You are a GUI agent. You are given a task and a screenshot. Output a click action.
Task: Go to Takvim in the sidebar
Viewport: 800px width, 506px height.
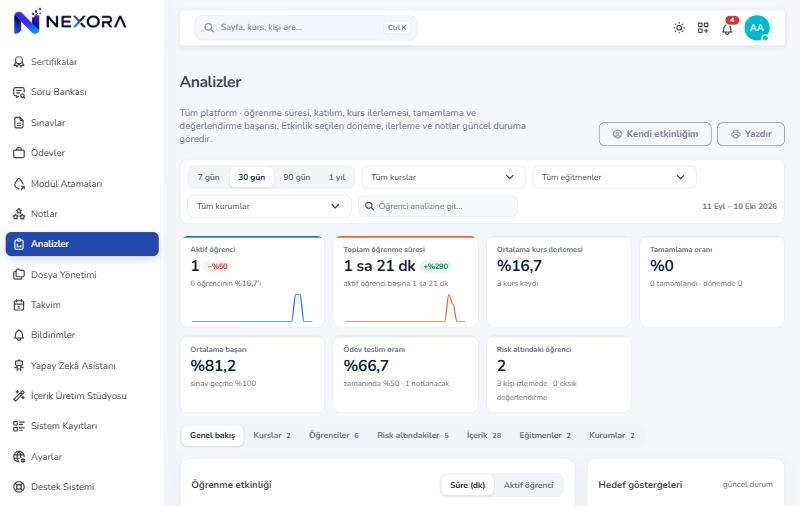[82, 305]
